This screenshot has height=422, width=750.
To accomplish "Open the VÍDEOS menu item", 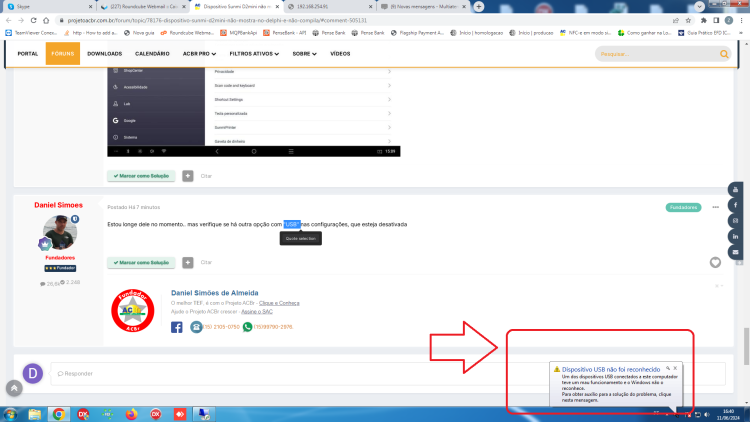I will tap(340, 54).
